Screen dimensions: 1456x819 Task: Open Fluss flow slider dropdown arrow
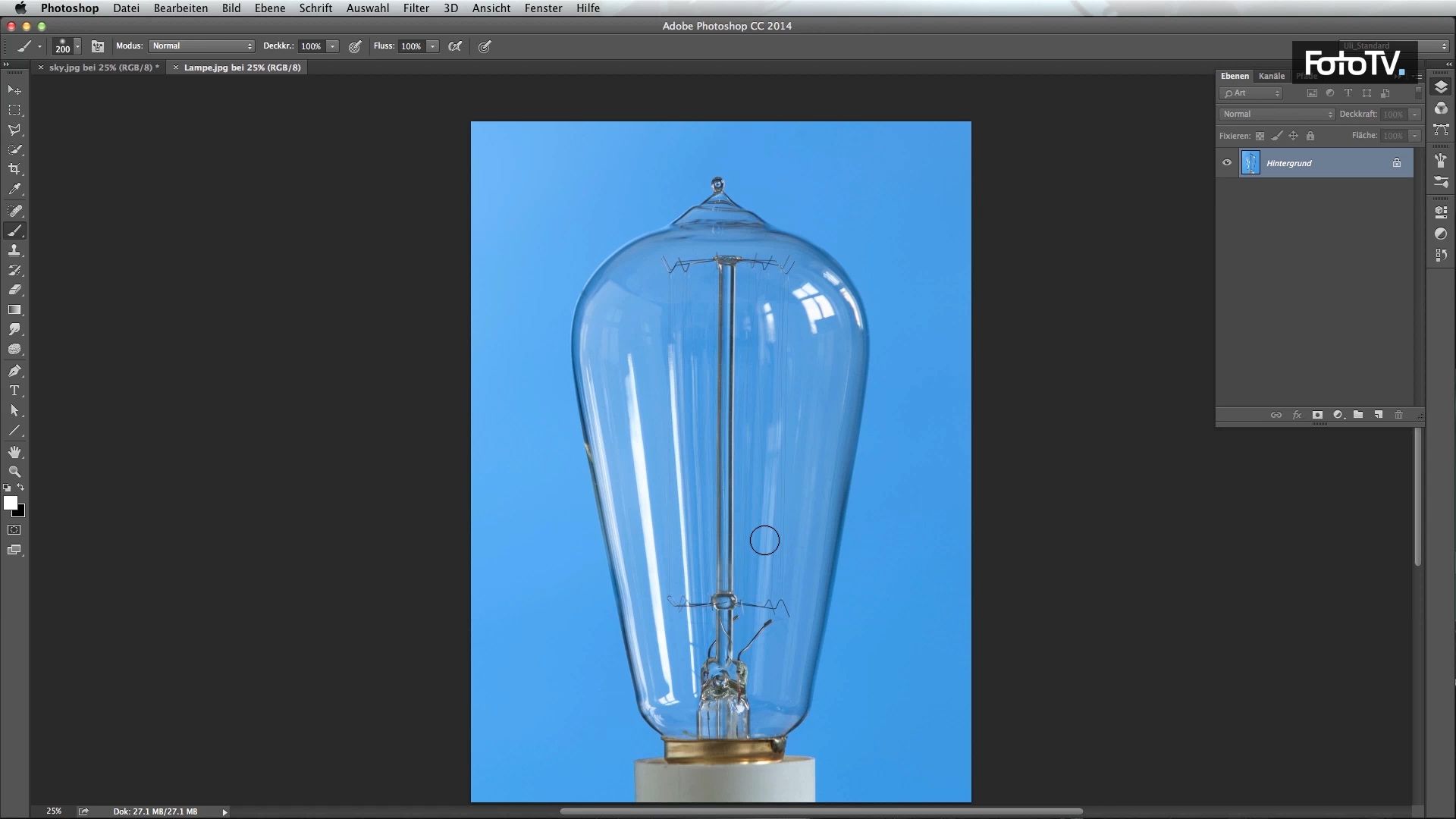tap(432, 46)
